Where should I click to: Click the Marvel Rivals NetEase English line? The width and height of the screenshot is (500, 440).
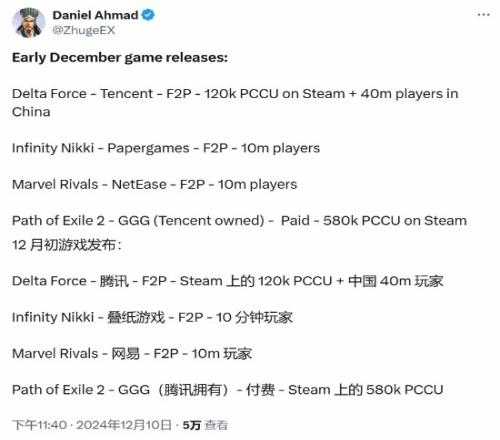coord(155,184)
